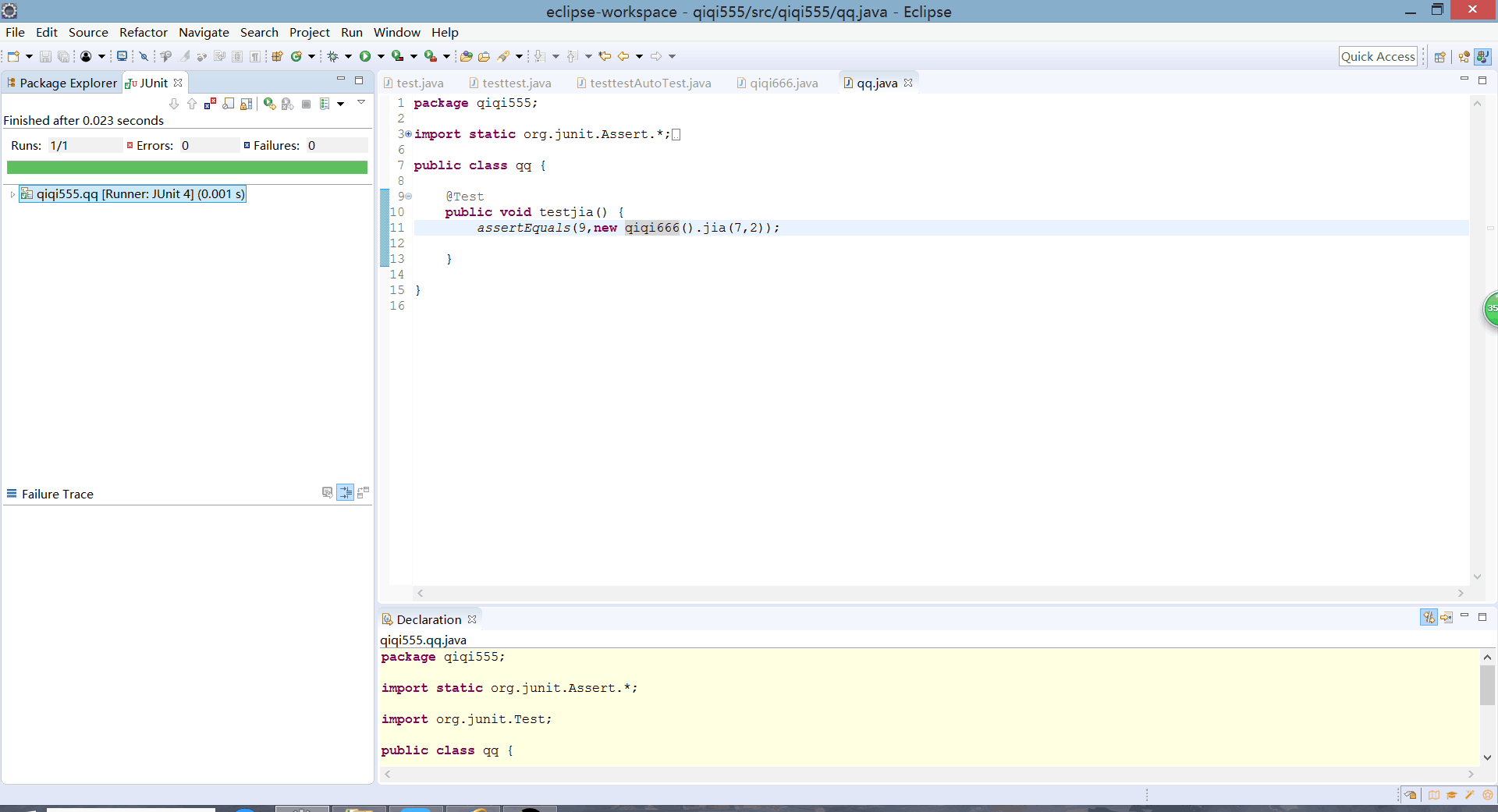Select the Java perspective icon

[x=1483, y=56]
